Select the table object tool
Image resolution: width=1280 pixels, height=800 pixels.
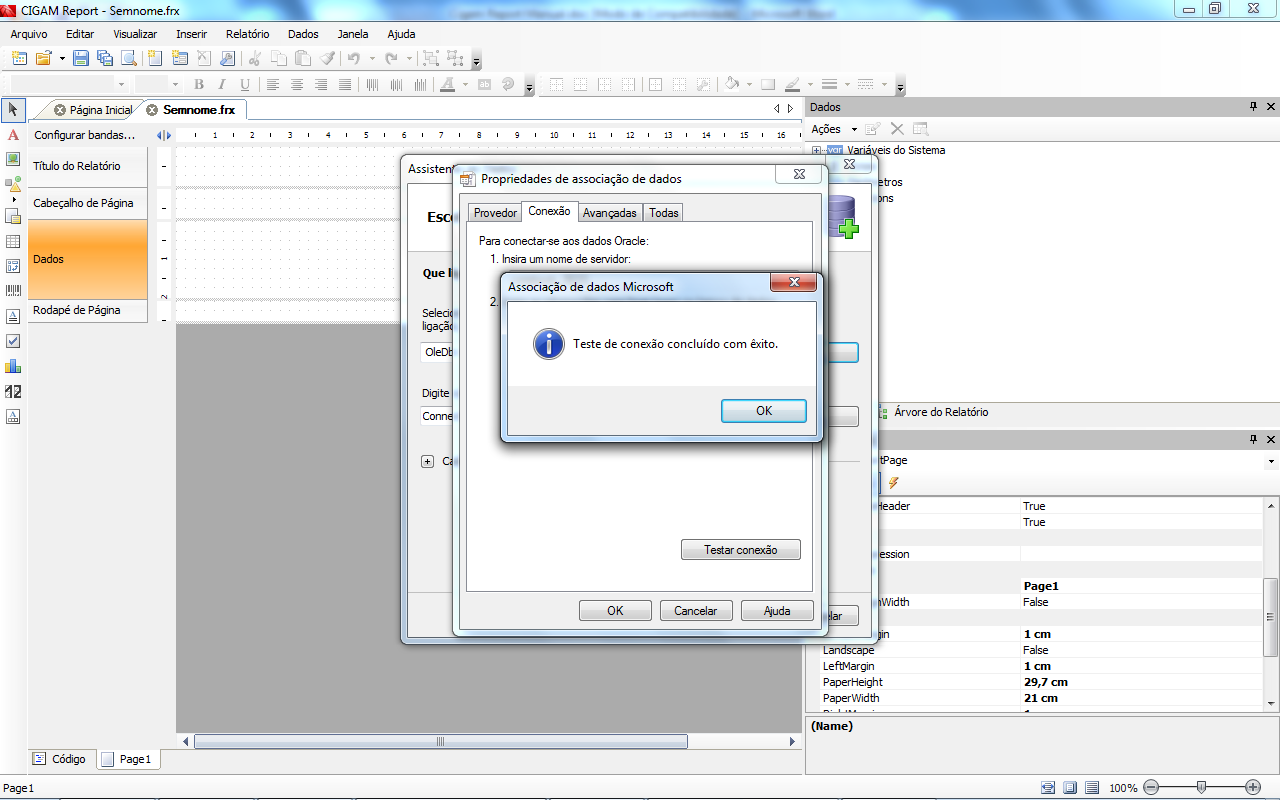[x=13, y=241]
